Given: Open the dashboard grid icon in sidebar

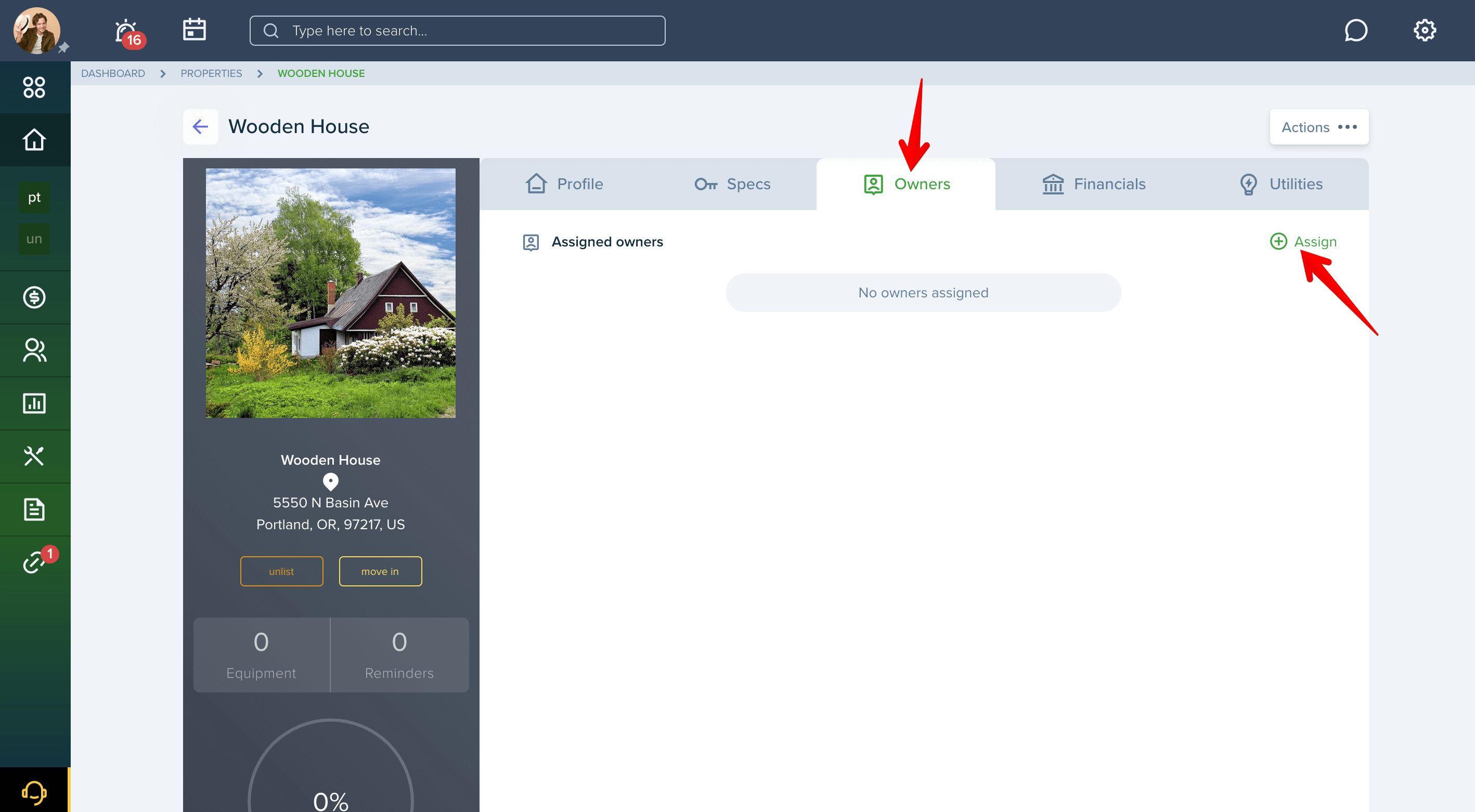Looking at the screenshot, I should pyautogui.click(x=34, y=87).
